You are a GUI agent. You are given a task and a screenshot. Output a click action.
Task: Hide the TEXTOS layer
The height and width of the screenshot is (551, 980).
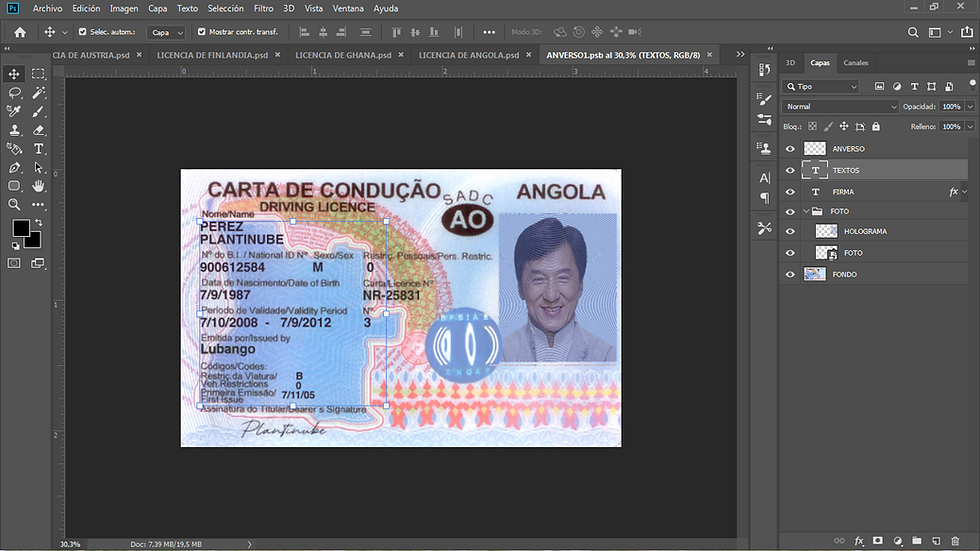click(x=790, y=170)
